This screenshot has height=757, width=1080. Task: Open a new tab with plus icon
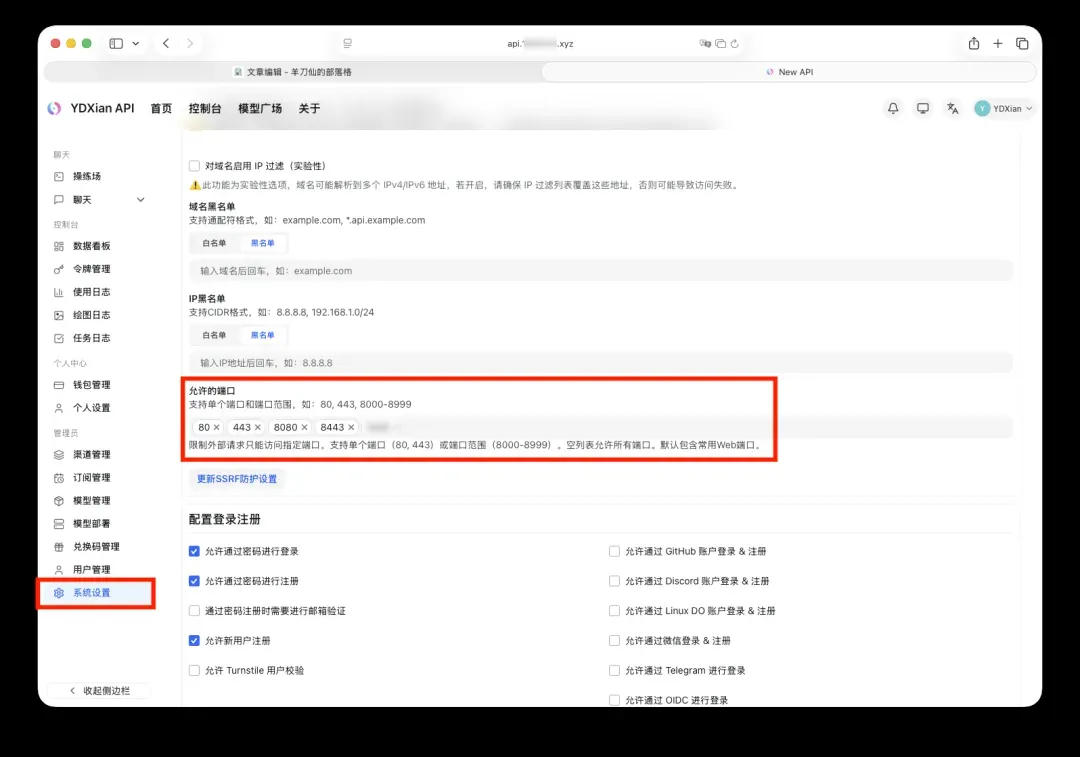998,44
